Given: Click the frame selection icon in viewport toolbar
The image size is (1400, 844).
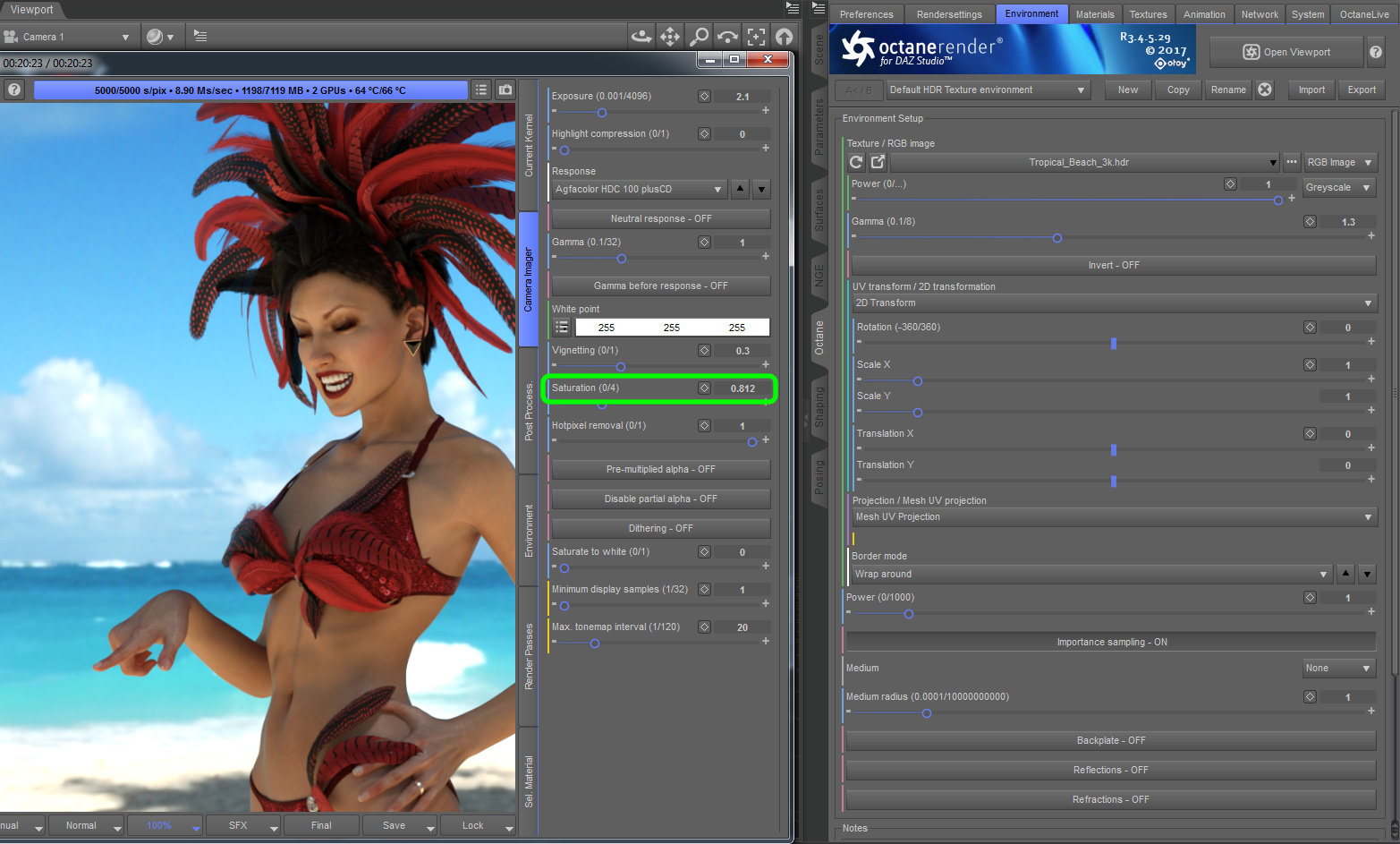Looking at the screenshot, I should (x=756, y=37).
